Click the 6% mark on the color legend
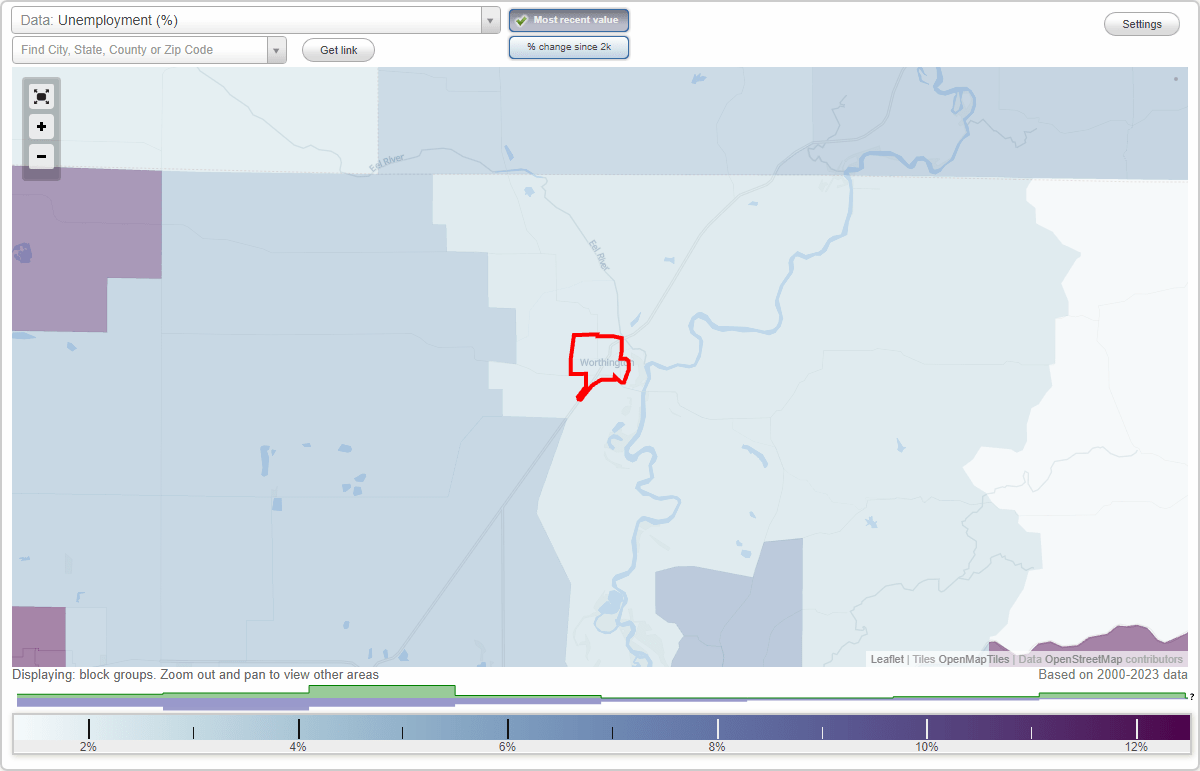1200x771 pixels. [x=509, y=729]
